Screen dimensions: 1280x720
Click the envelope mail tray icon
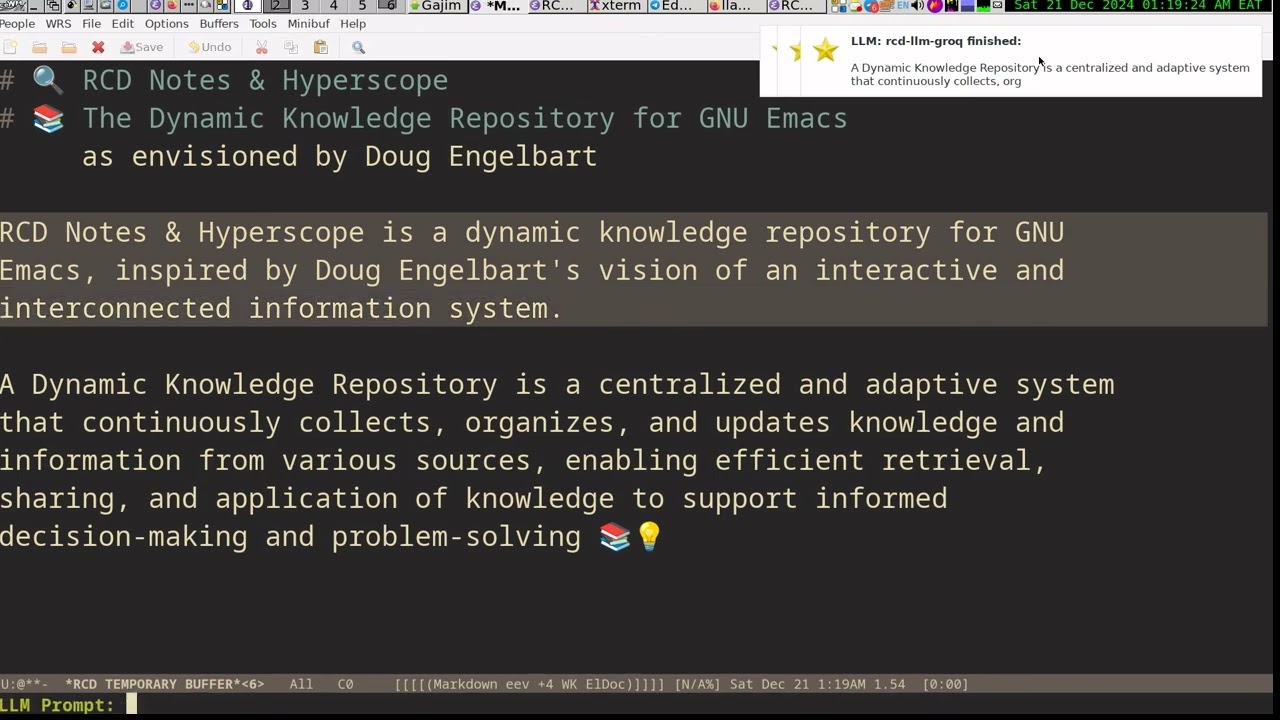click(x=997, y=6)
